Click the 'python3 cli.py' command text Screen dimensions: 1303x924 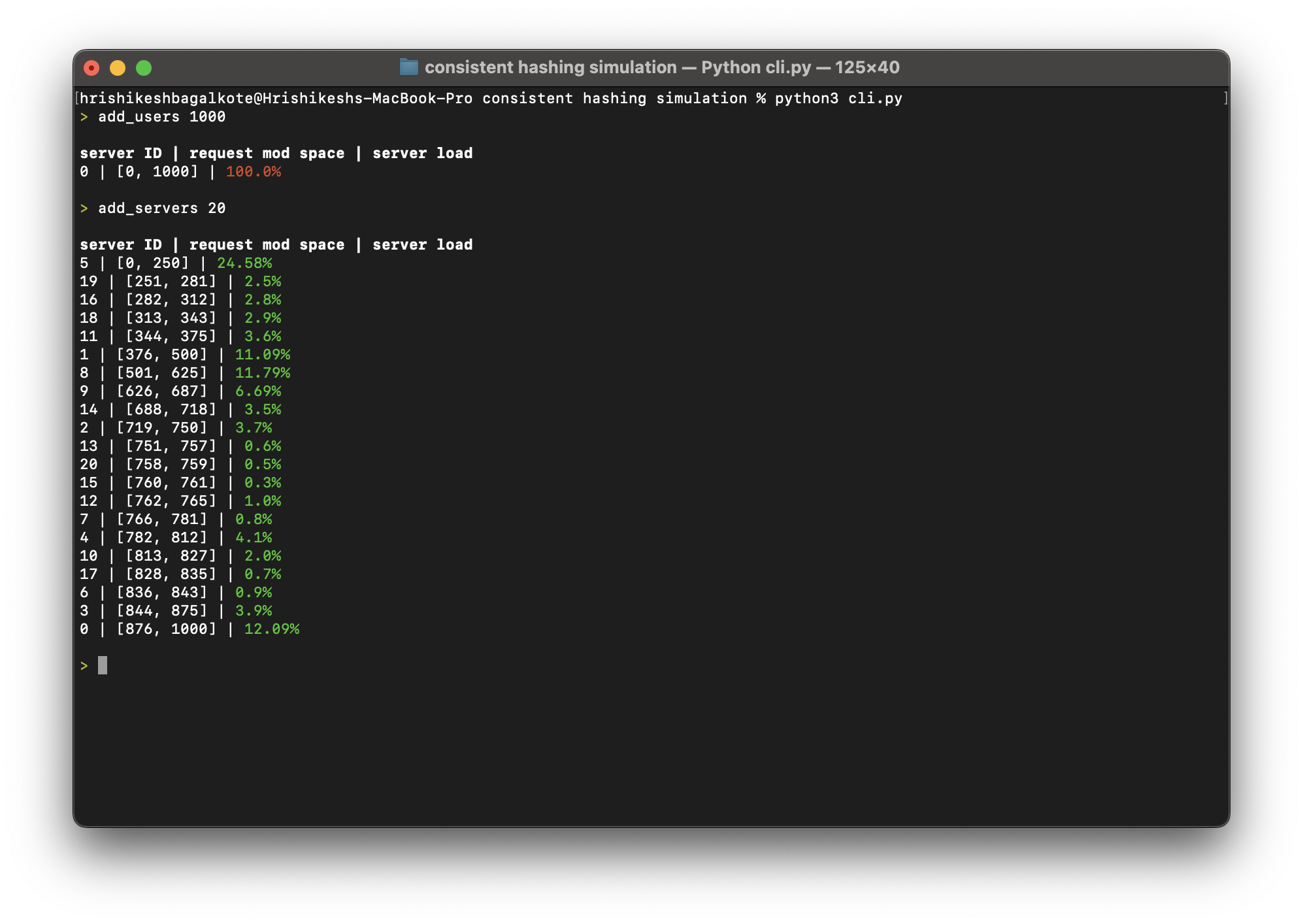(838, 99)
